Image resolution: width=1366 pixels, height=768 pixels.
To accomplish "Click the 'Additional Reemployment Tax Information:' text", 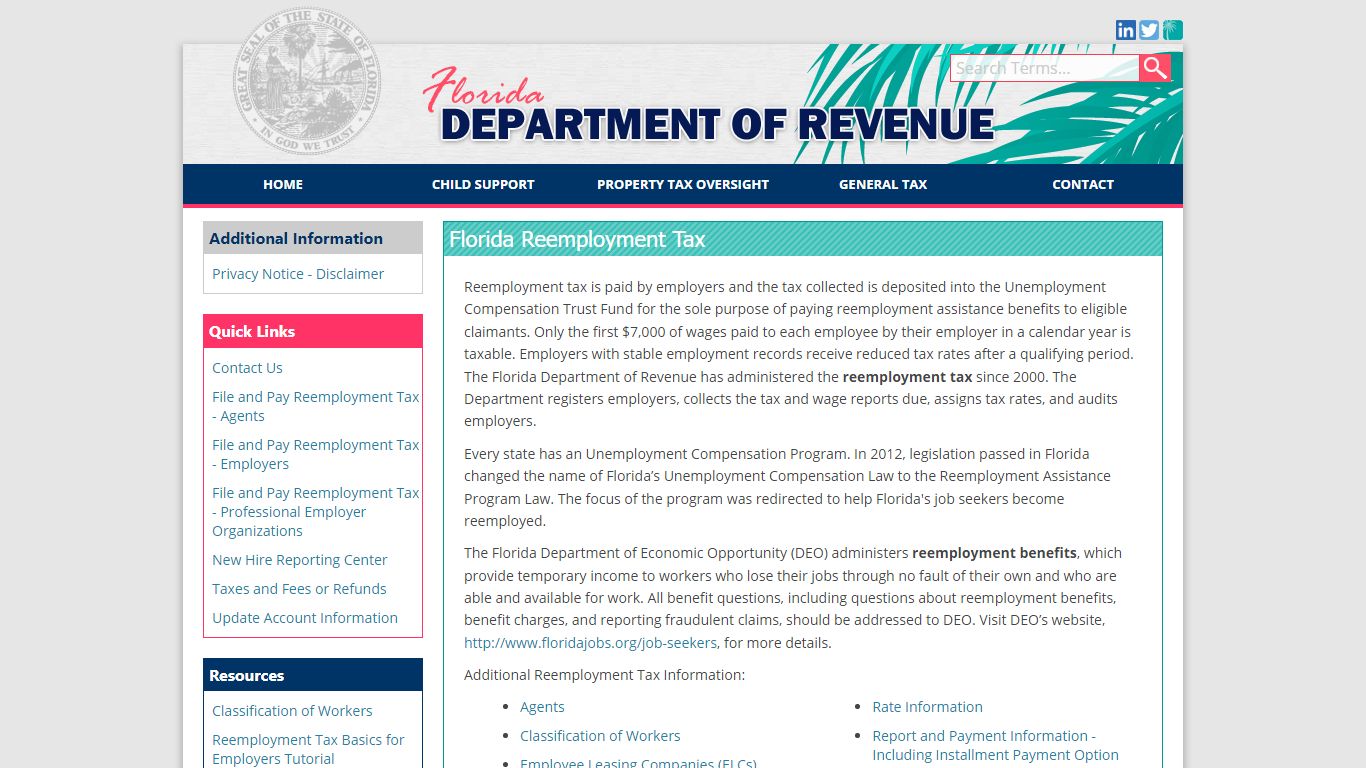I will point(604,675).
